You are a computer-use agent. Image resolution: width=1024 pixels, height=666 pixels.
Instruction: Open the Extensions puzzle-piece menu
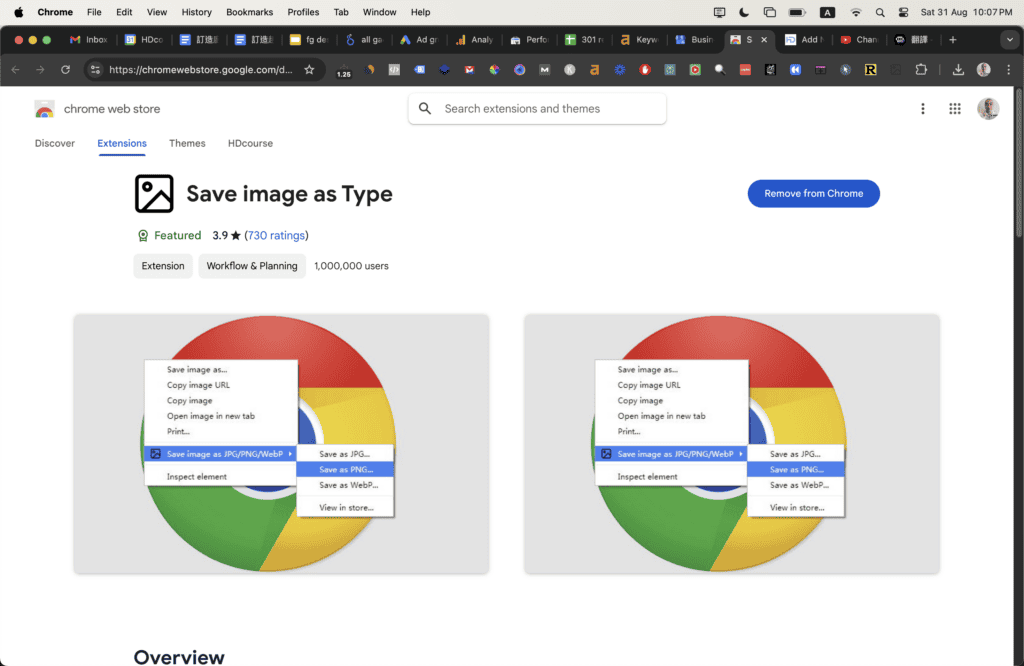tap(921, 70)
